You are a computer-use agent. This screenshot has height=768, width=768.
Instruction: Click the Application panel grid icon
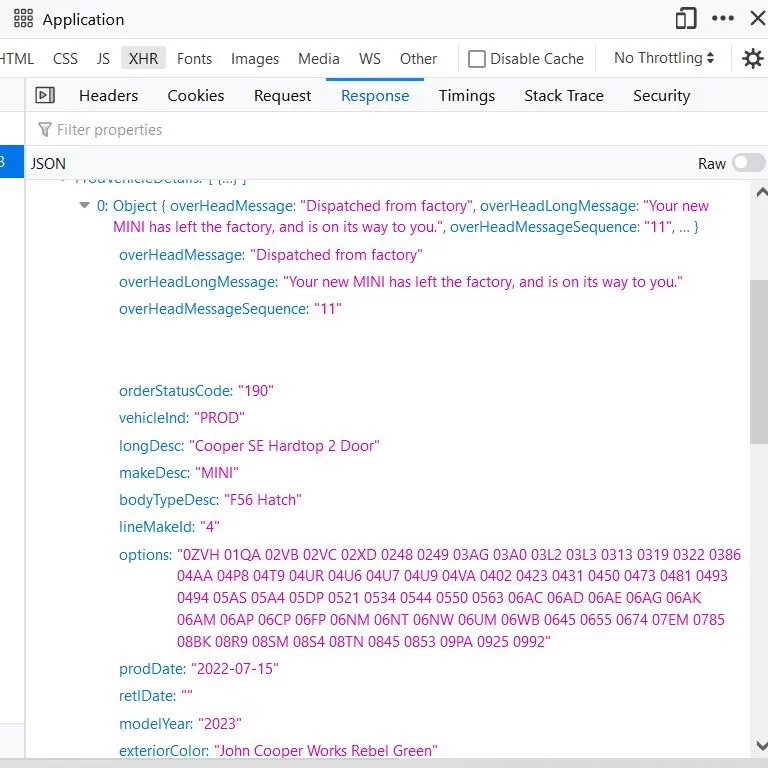(x=23, y=19)
